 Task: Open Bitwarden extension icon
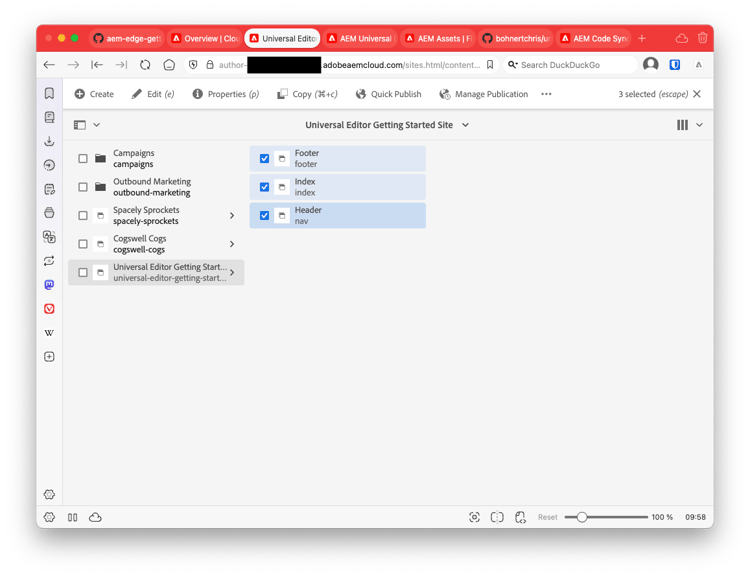pos(675,65)
